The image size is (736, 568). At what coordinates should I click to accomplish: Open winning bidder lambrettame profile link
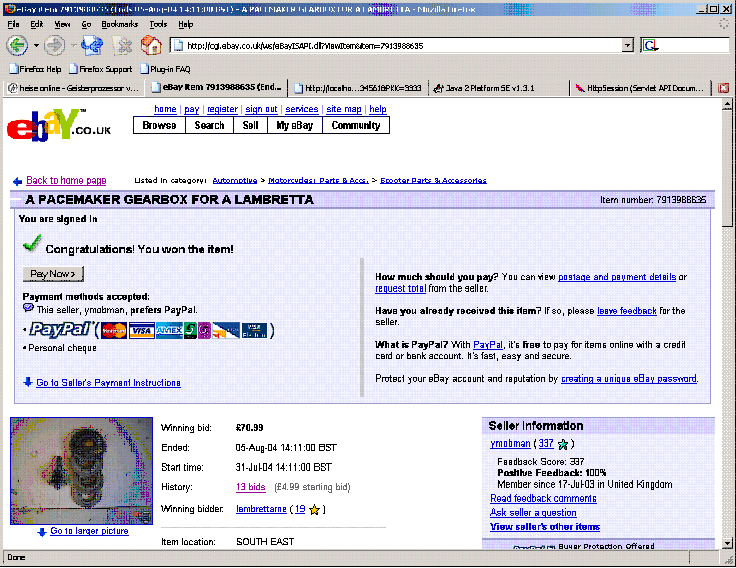[261, 509]
